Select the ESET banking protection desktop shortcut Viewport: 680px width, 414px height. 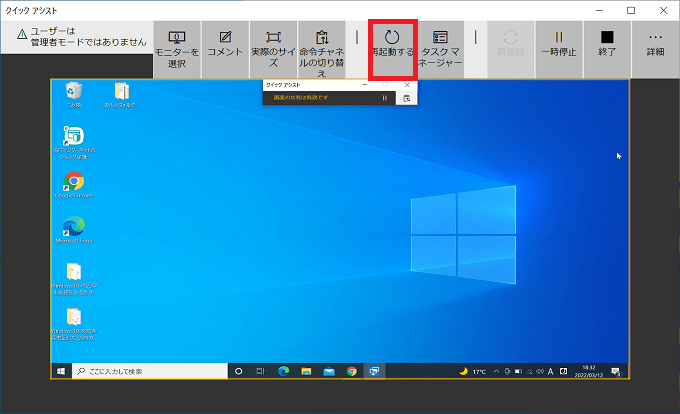pos(74,142)
